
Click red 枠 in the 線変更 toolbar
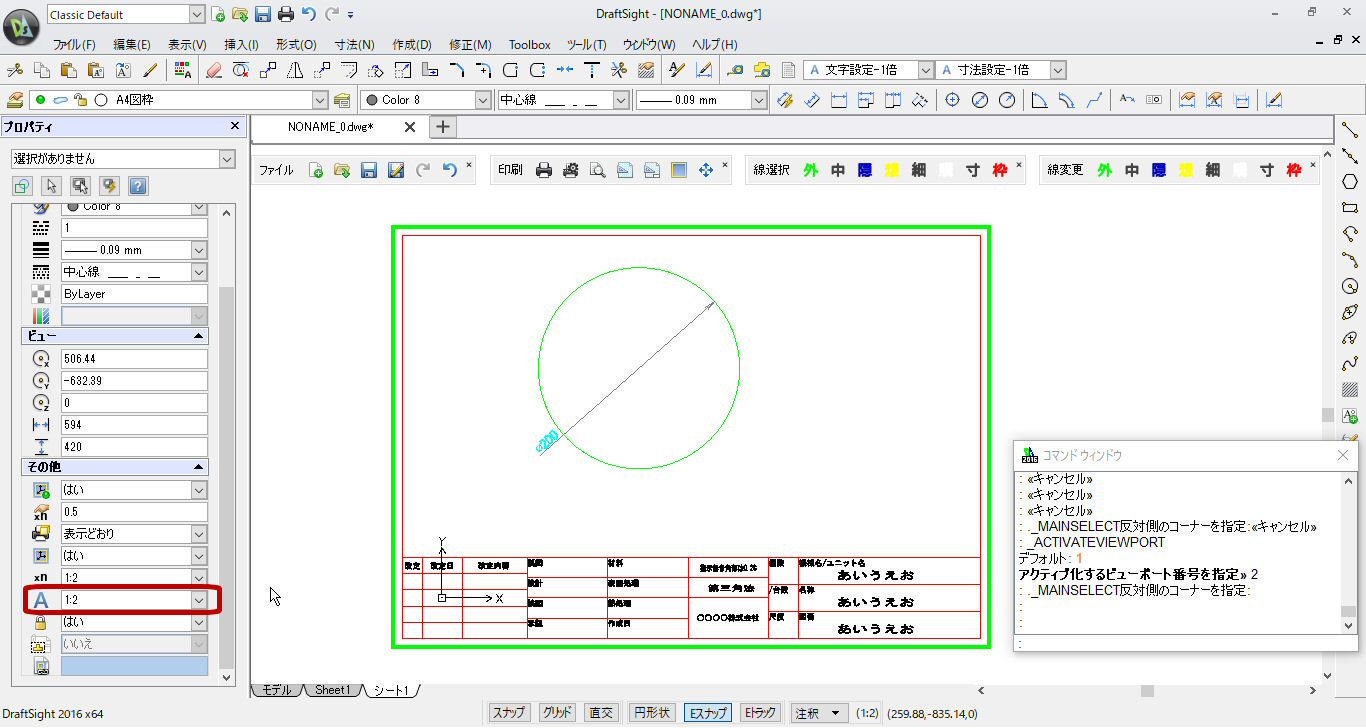click(x=1294, y=170)
